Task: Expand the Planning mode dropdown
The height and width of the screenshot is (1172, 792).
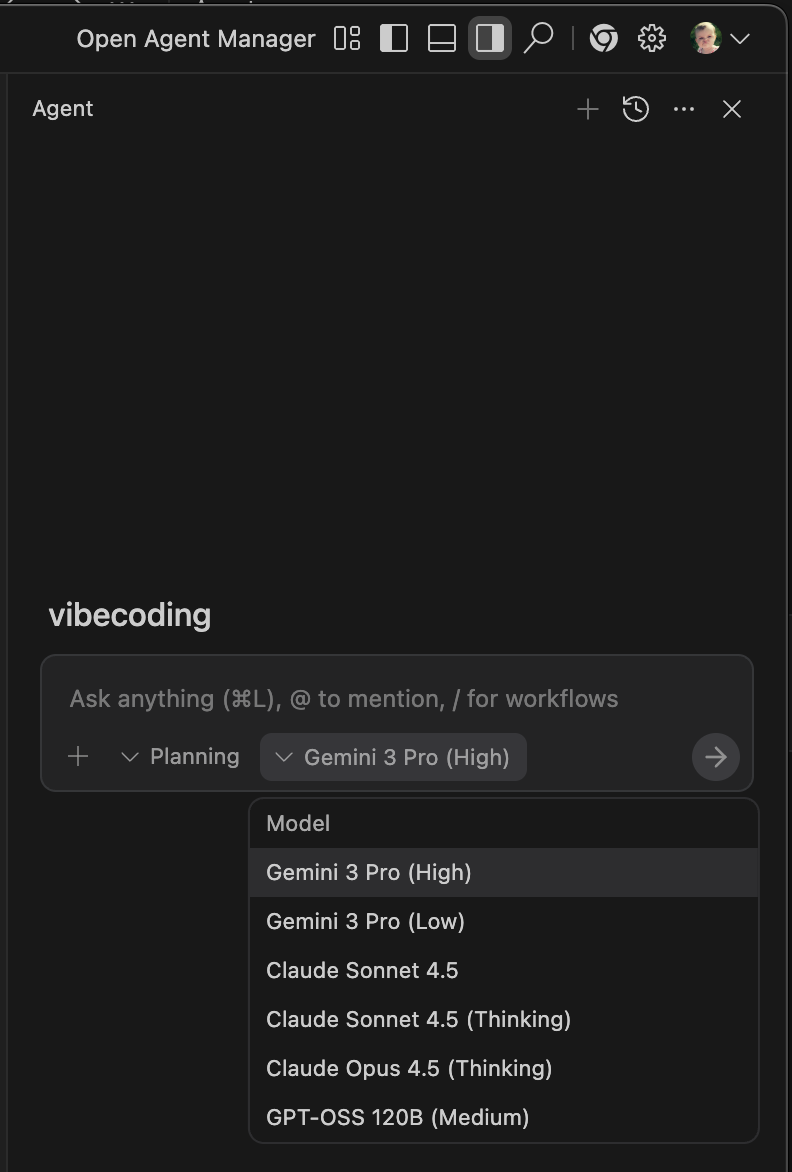Action: [x=181, y=757]
